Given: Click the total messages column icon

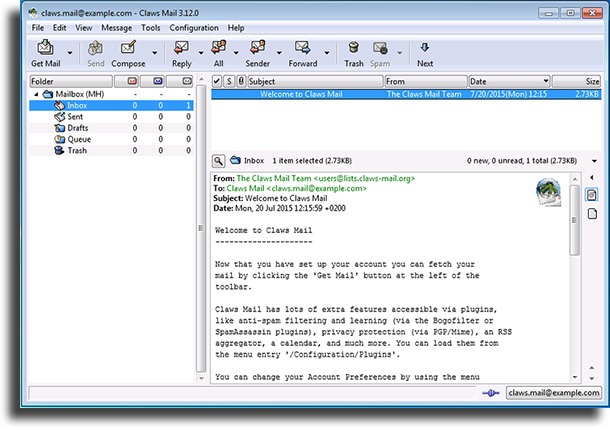Looking at the screenshot, I should click(x=187, y=81).
